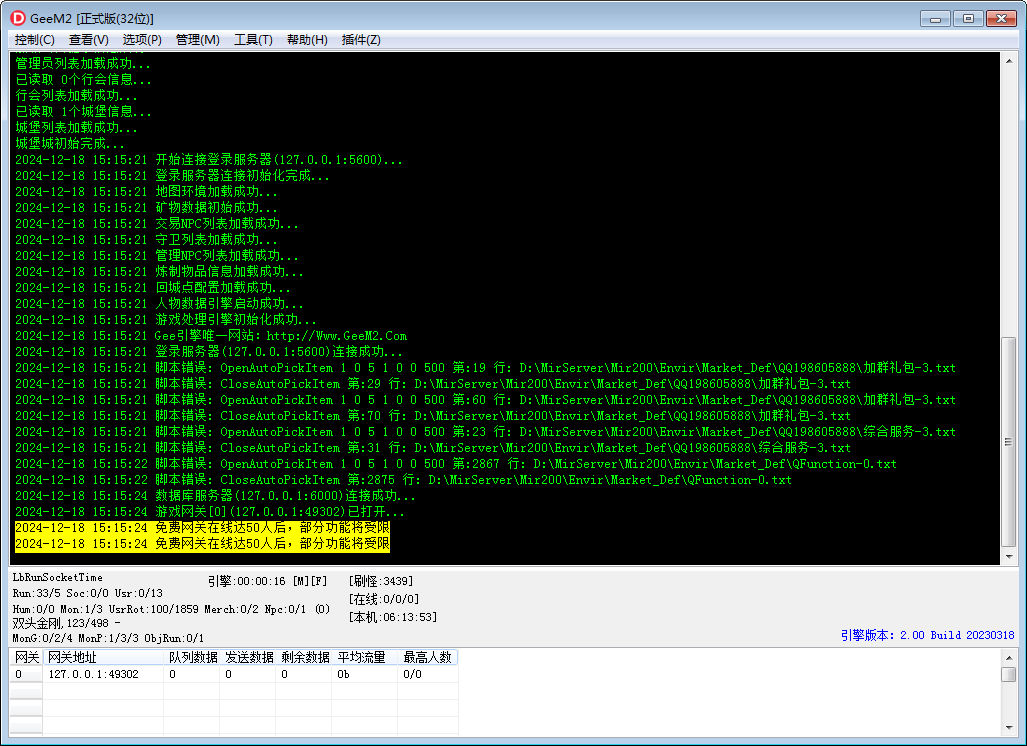Click the 管理员列表加载成功 log line
The image size is (1027, 746).
coord(83,64)
